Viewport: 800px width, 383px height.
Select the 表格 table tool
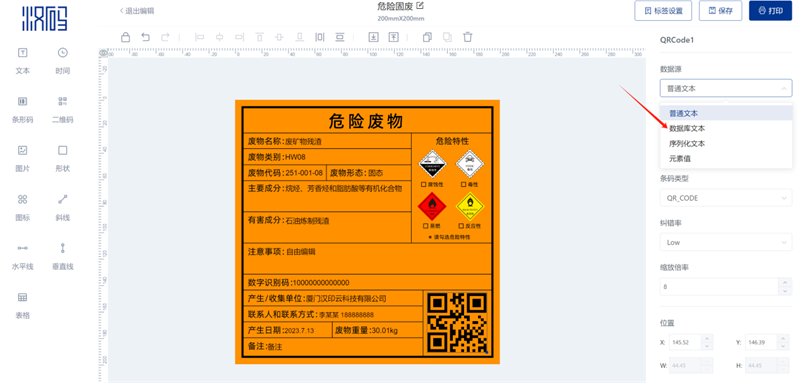point(22,305)
